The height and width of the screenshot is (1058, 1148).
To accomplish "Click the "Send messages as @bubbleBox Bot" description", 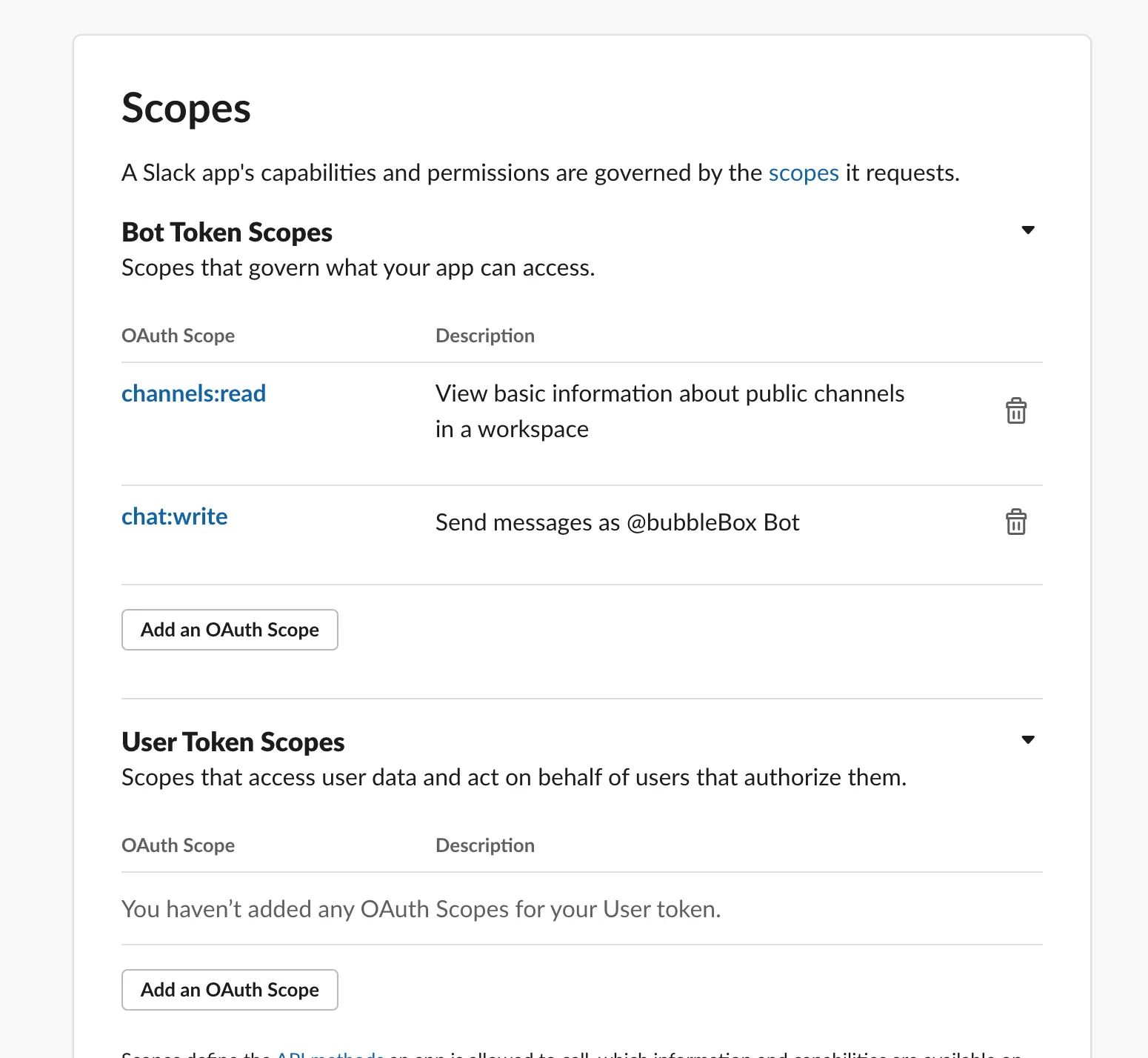I will point(617,522).
